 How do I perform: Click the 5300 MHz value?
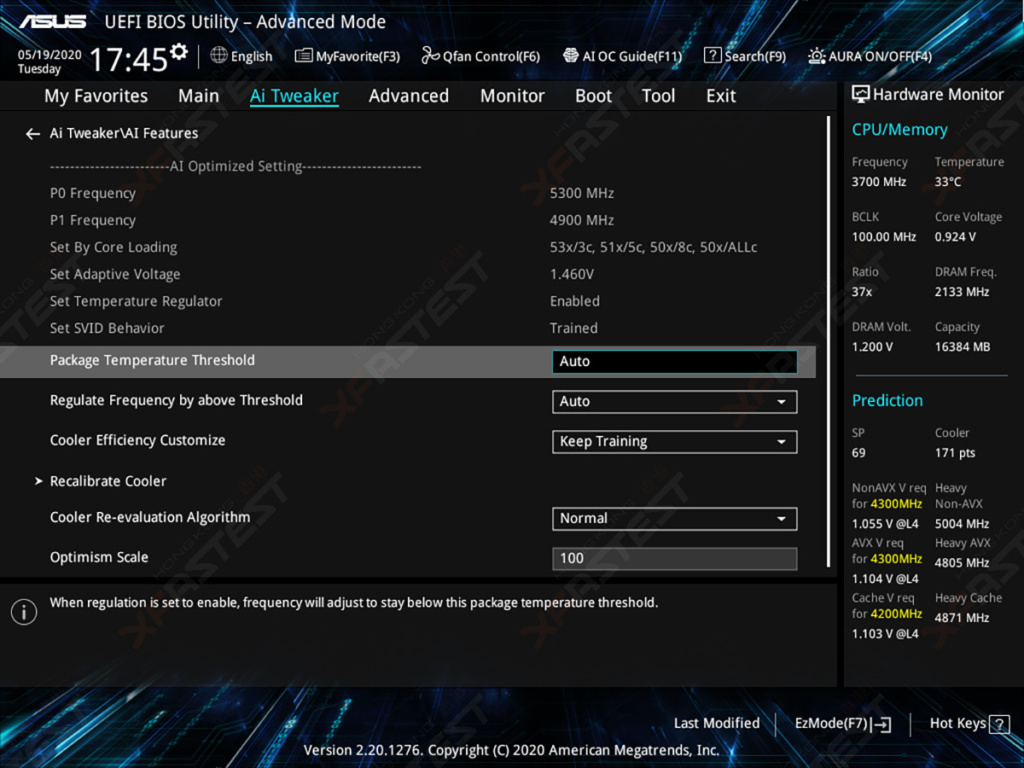(x=582, y=193)
